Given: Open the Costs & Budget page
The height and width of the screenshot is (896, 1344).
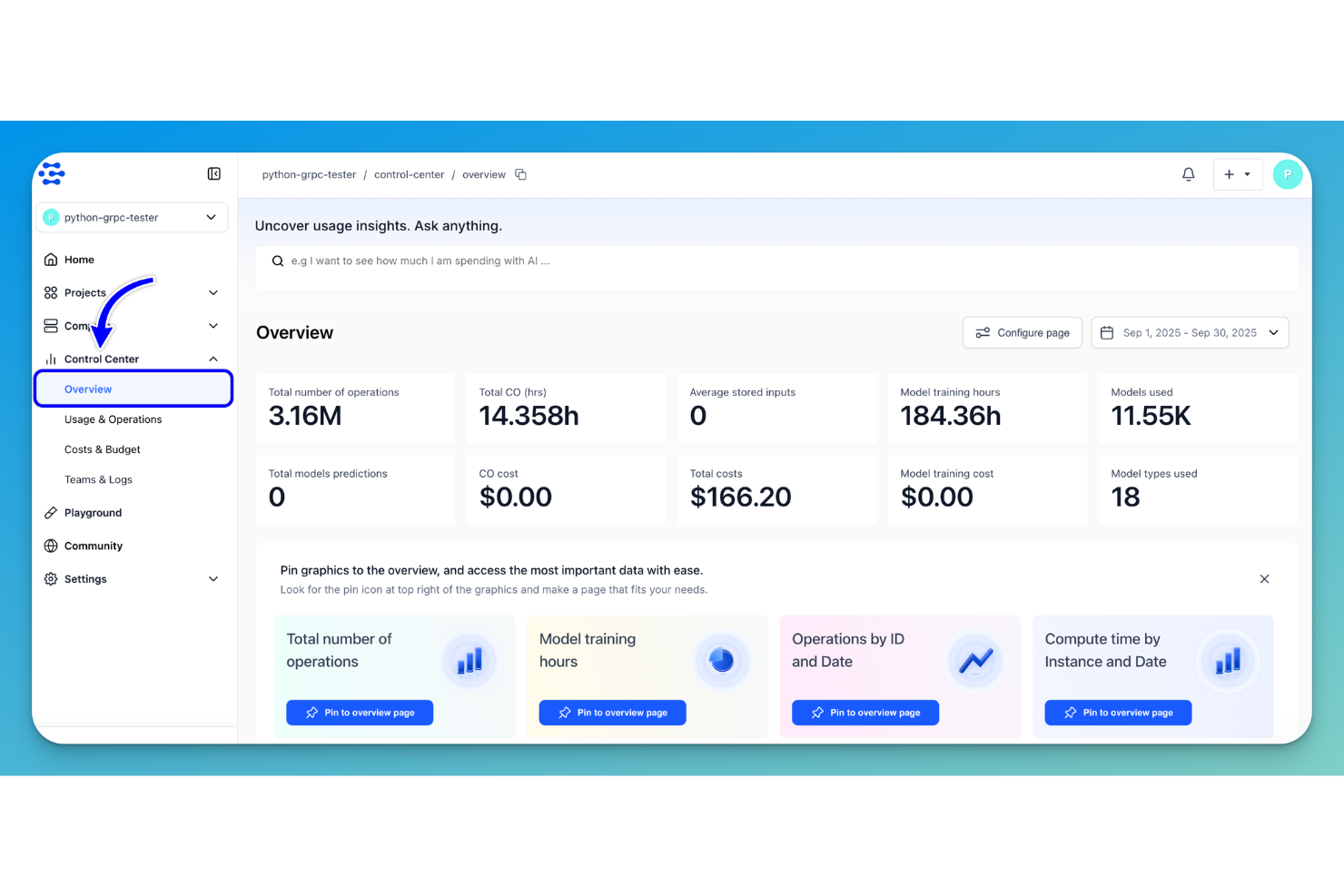Looking at the screenshot, I should click(102, 449).
